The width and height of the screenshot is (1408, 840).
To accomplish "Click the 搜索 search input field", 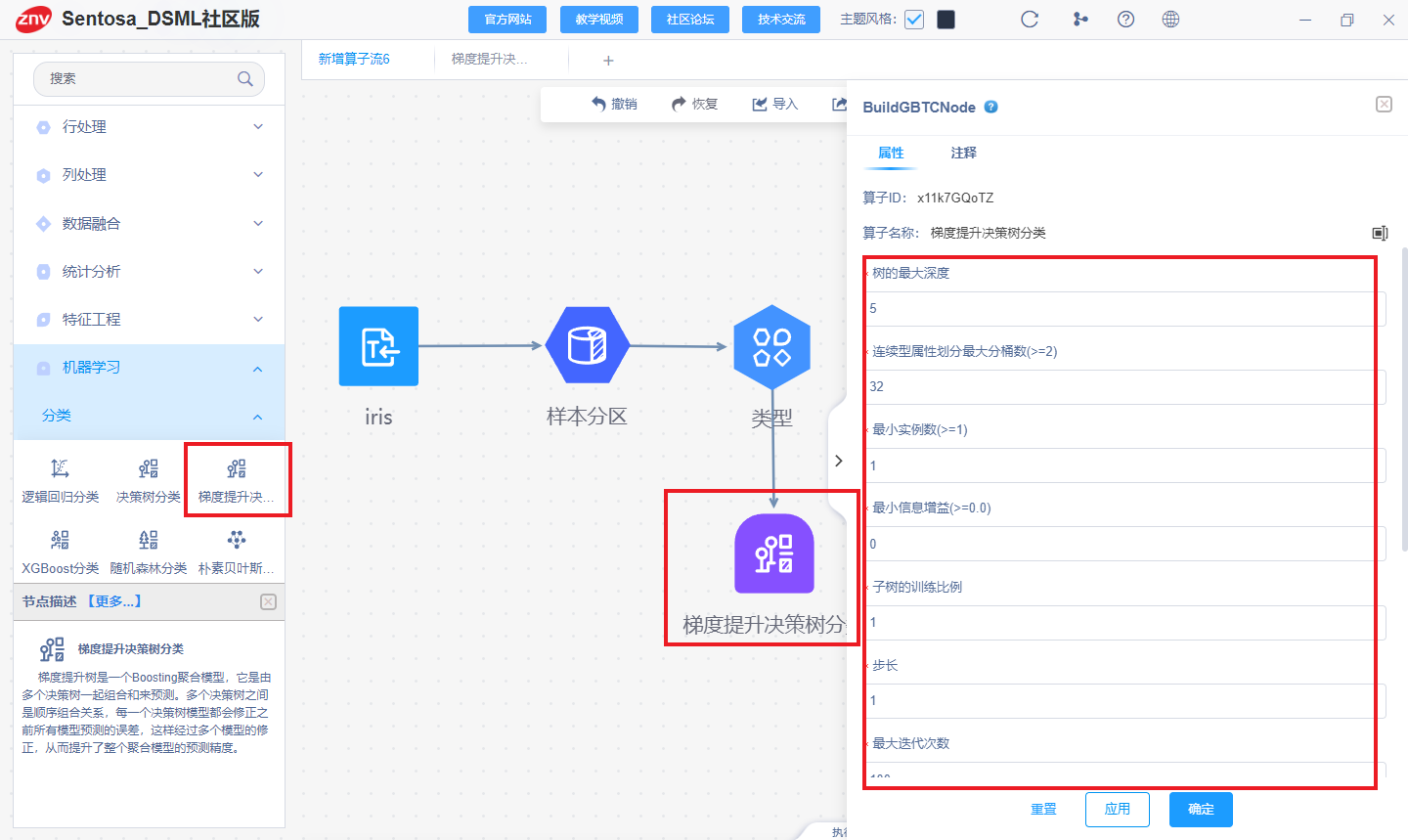I will [x=149, y=78].
